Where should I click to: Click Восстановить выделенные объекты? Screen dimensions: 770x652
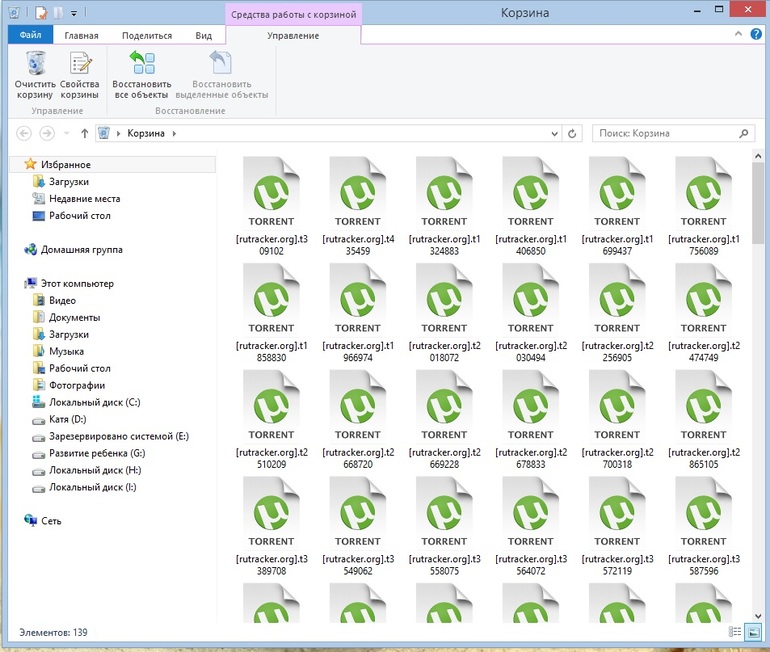(221, 75)
